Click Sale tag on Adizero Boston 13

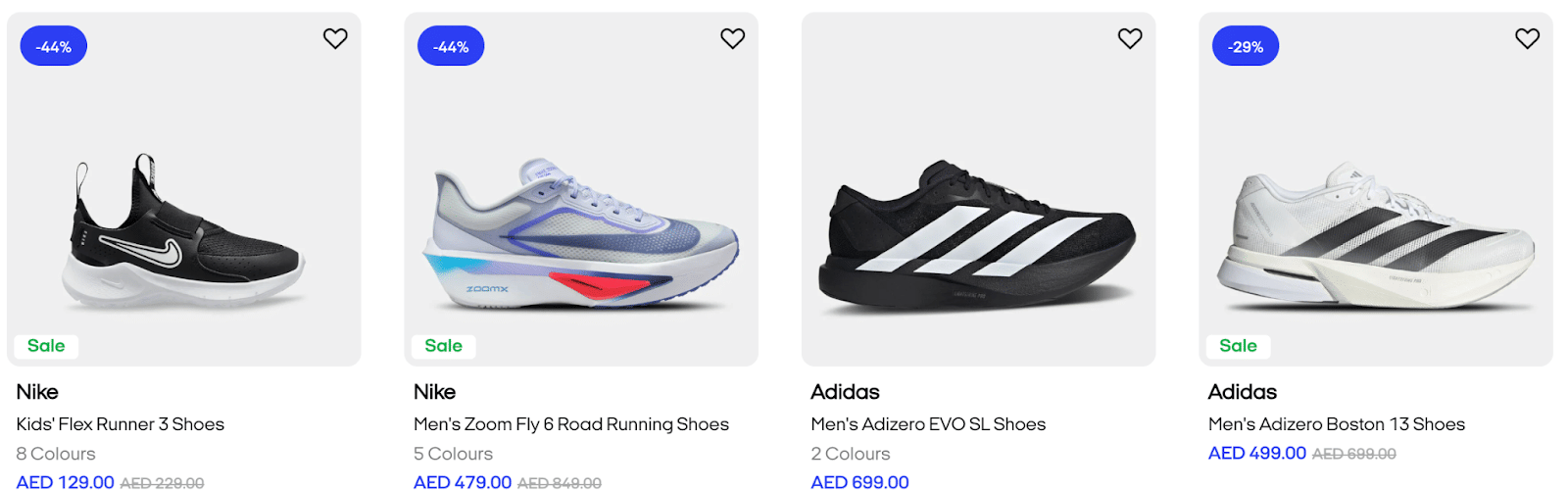tap(1238, 346)
